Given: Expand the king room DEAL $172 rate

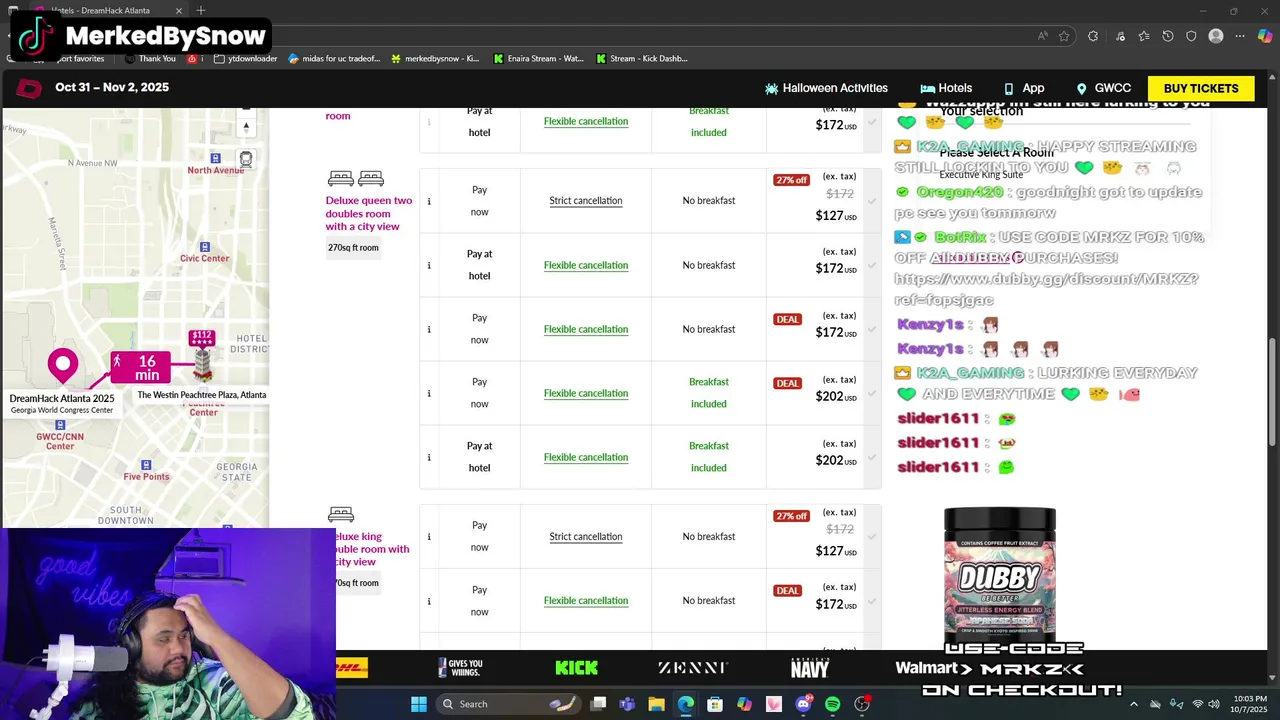Looking at the screenshot, I should (x=872, y=601).
